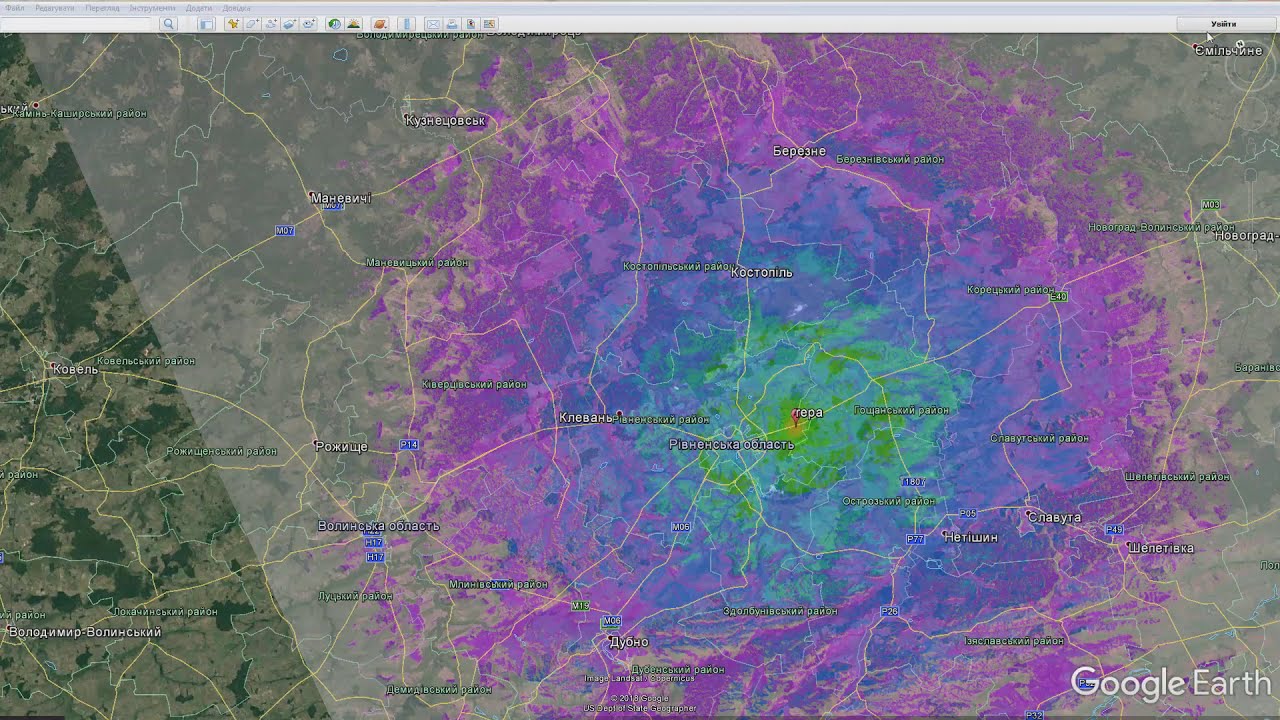
Task: Click the Гощанський район district label
Action: [902, 410]
